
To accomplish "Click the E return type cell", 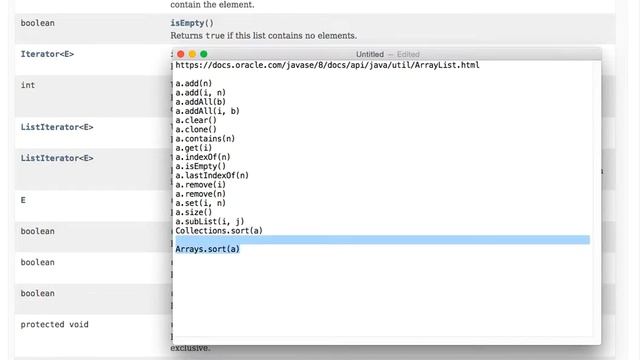I will (x=23, y=200).
